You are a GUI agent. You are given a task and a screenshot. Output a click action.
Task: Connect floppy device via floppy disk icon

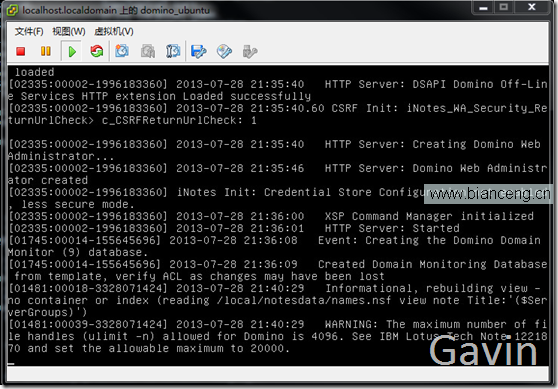pyautogui.click(x=199, y=51)
